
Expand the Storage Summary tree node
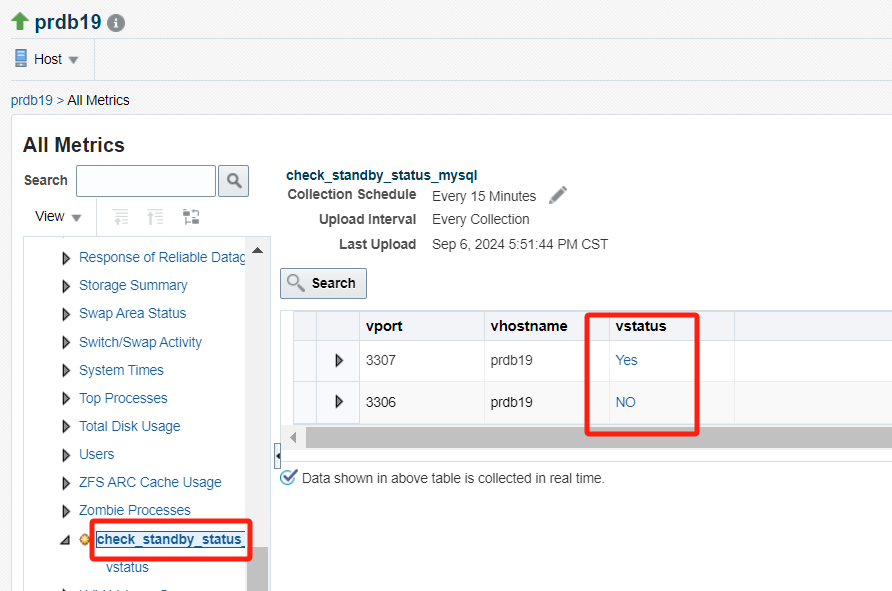67,286
